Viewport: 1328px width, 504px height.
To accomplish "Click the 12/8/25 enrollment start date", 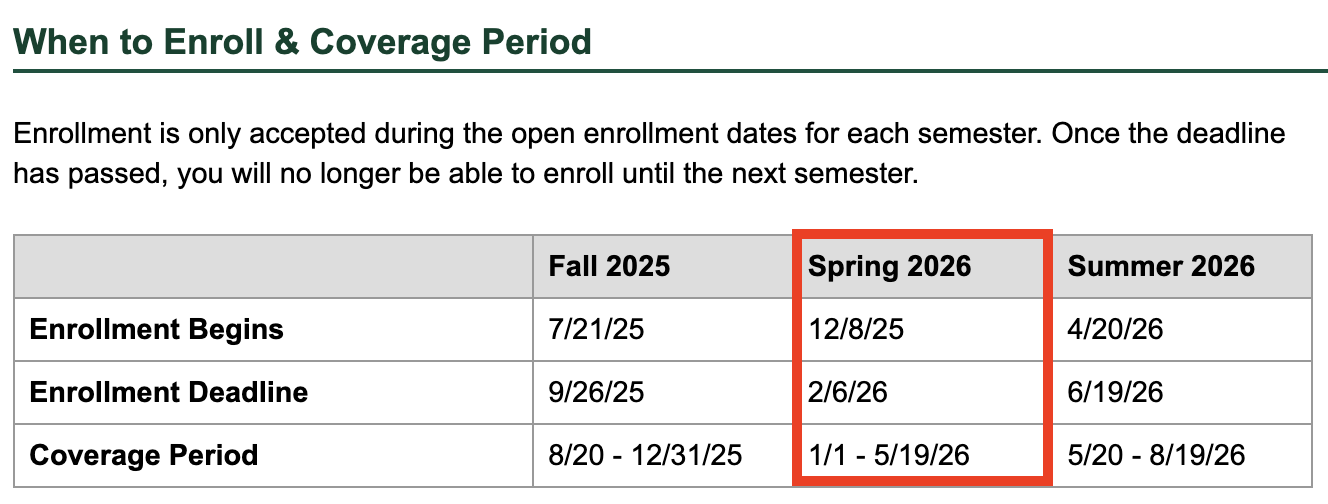I will 856,329.
